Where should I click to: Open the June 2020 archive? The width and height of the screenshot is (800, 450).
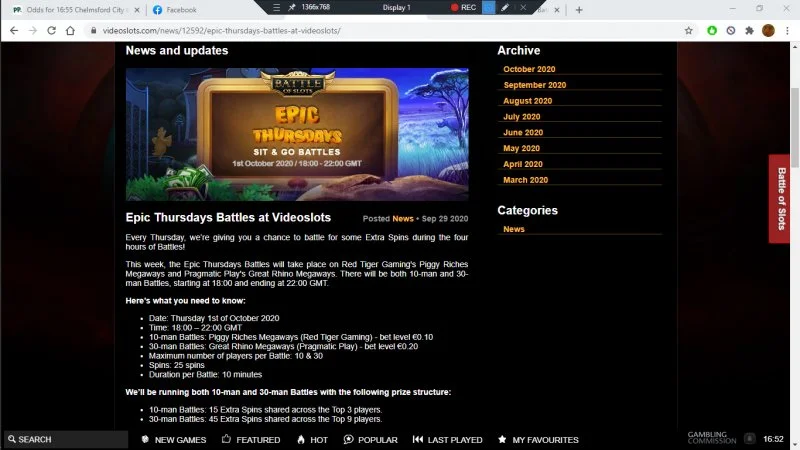(523, 132)
